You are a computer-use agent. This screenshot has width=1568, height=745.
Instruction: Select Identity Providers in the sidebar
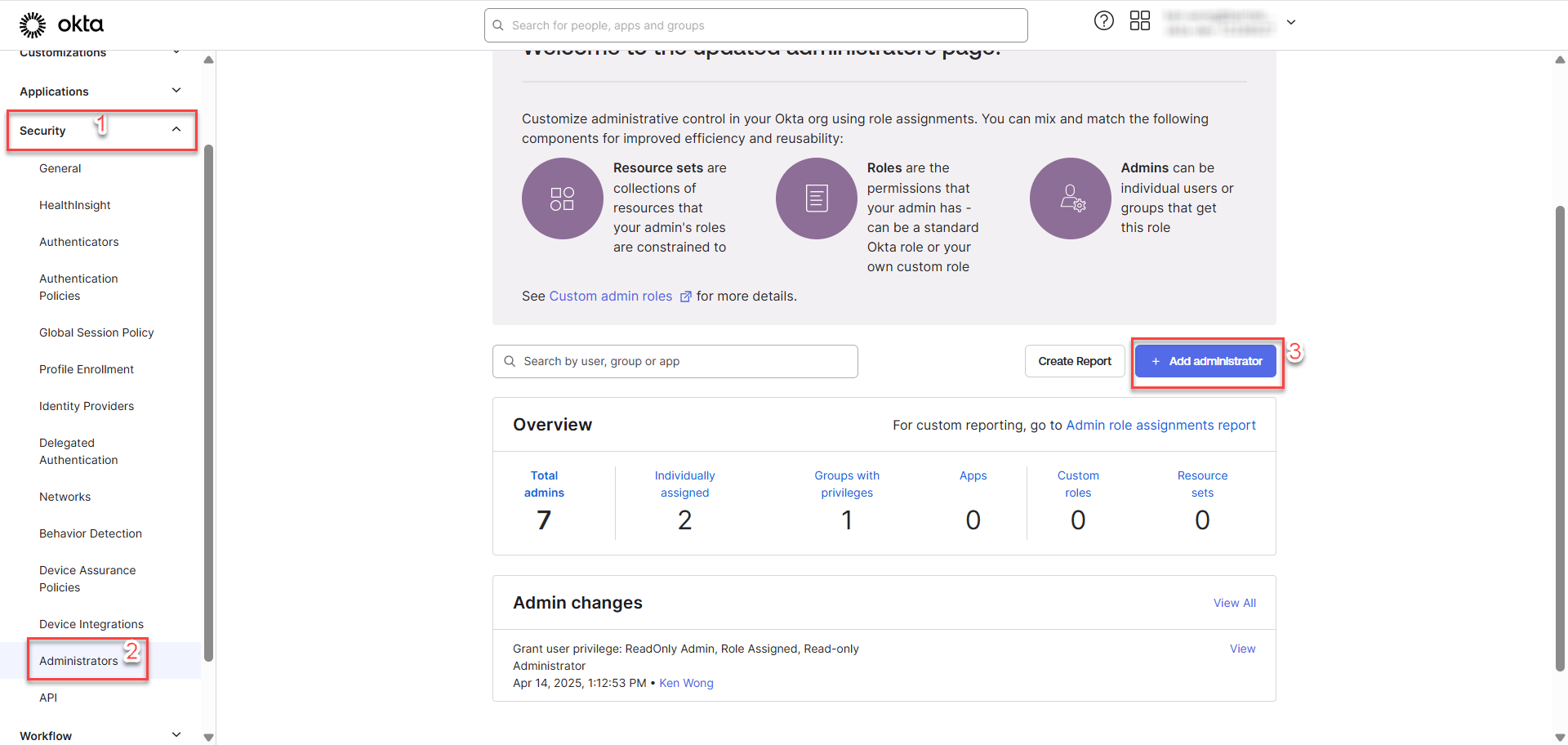pos(86,406)
